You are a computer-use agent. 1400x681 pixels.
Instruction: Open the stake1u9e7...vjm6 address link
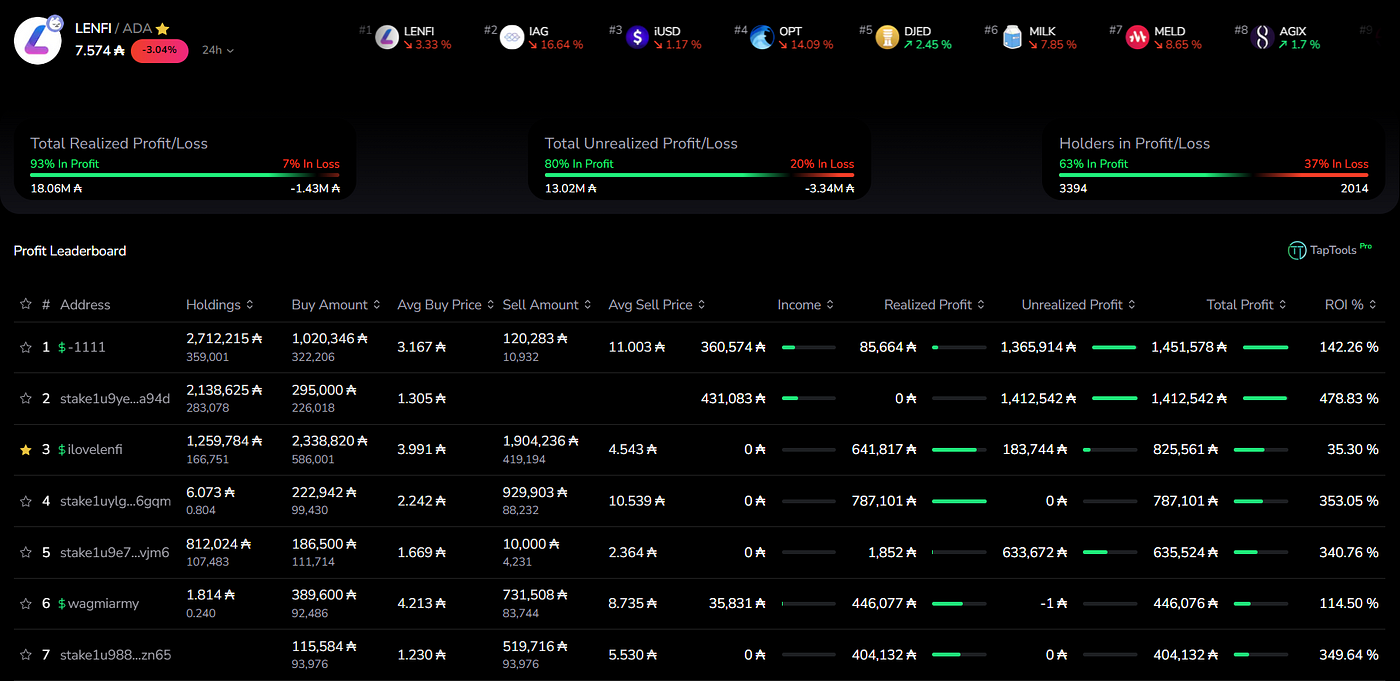click(x=114, y=552)
